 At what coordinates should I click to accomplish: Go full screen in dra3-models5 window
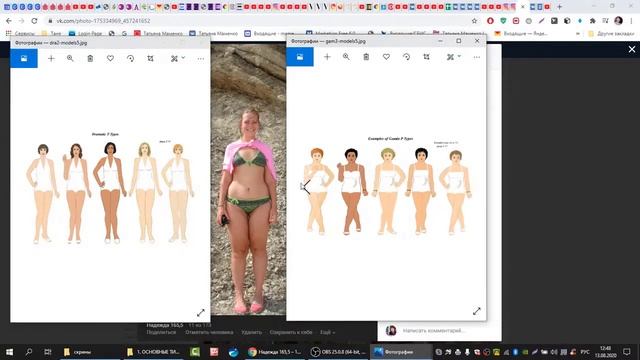coord(200,313)
